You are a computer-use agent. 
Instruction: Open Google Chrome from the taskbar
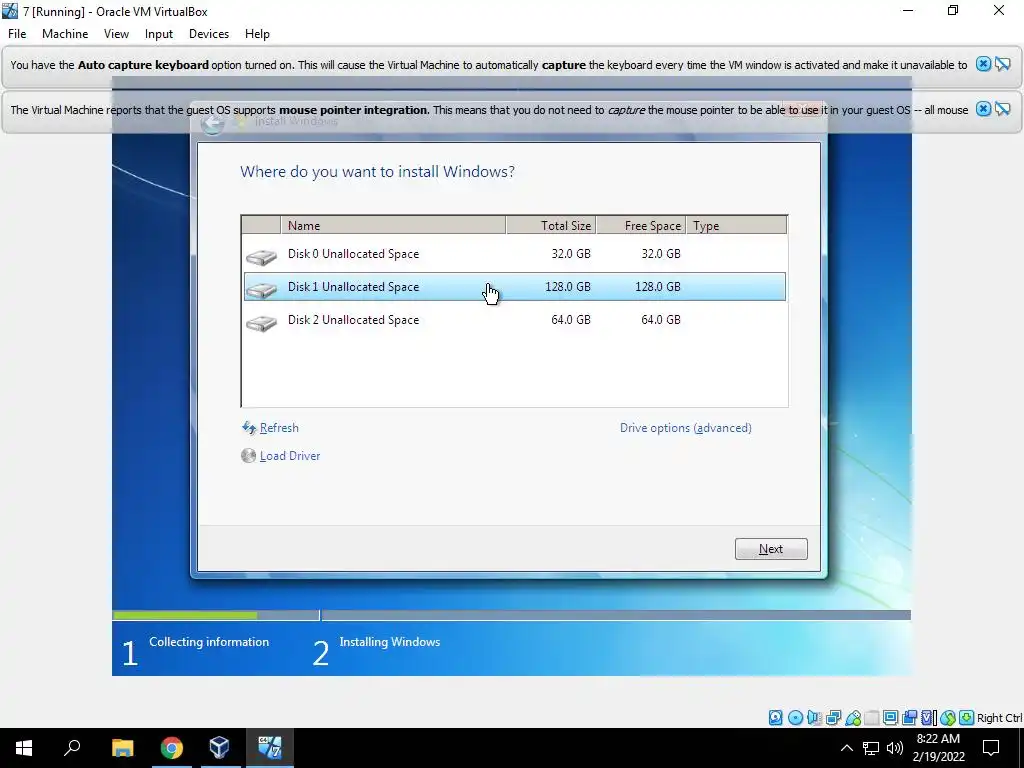coord(172,748)
